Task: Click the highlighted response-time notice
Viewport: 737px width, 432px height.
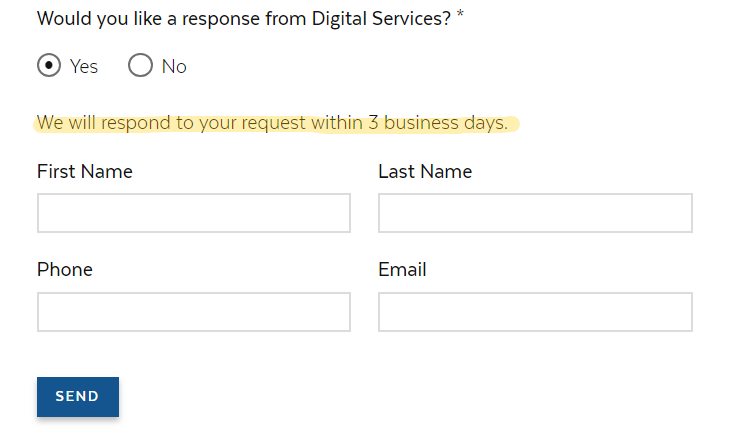Action: 272,124
